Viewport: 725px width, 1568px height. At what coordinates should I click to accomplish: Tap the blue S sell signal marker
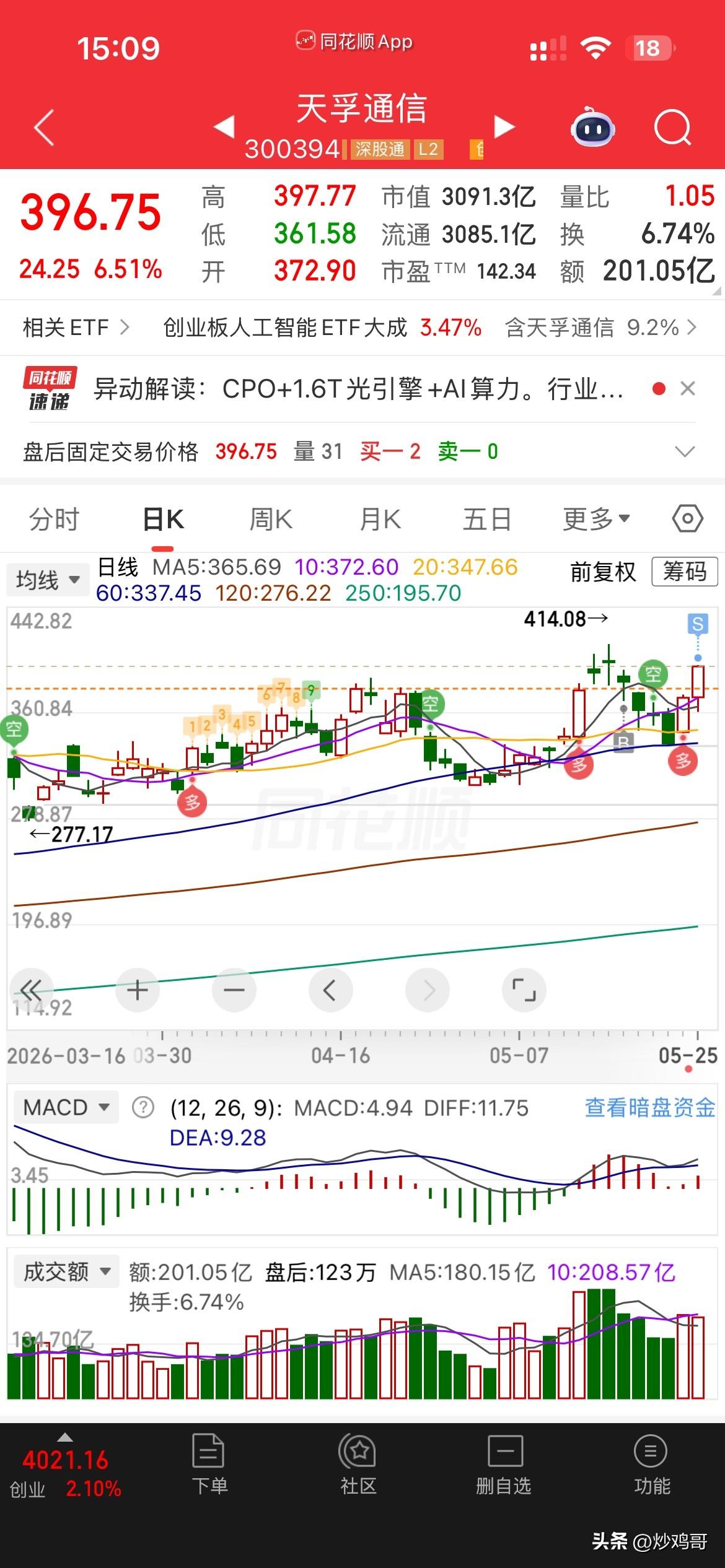pyautogui.click(x=698, y=624)
